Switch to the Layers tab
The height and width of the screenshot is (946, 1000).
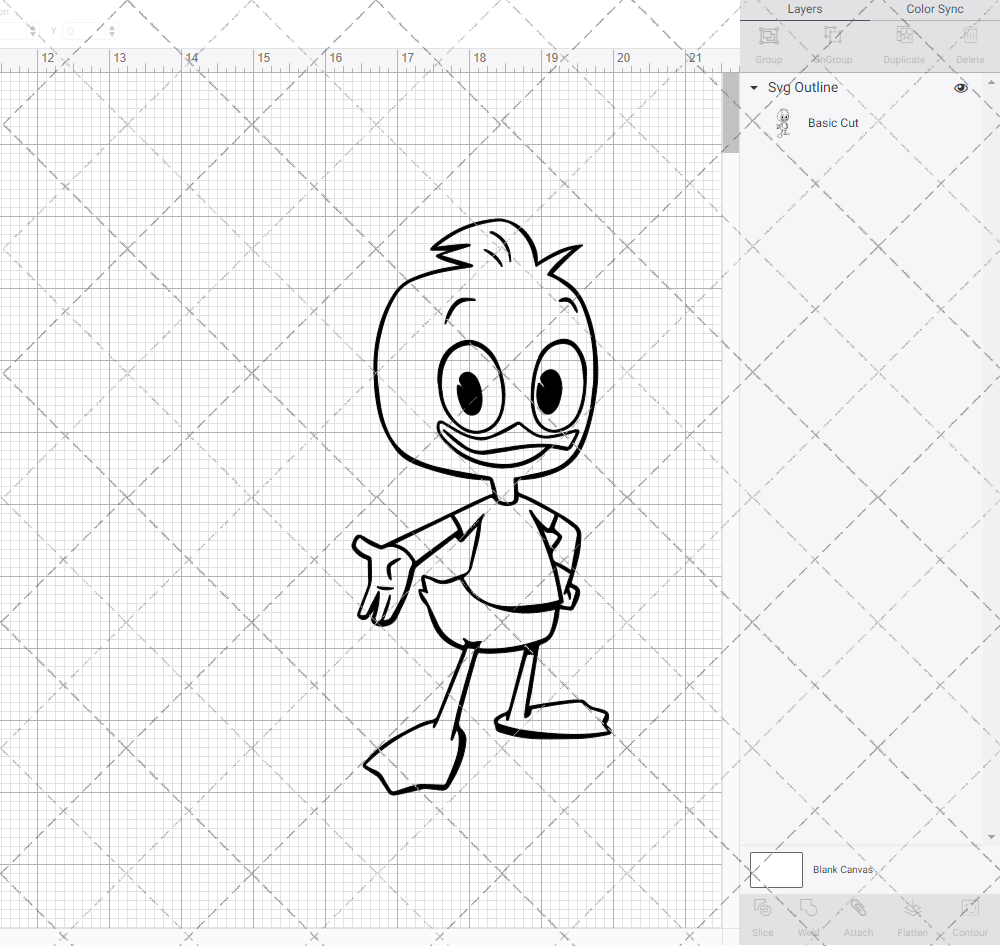(x=804, y=9)
